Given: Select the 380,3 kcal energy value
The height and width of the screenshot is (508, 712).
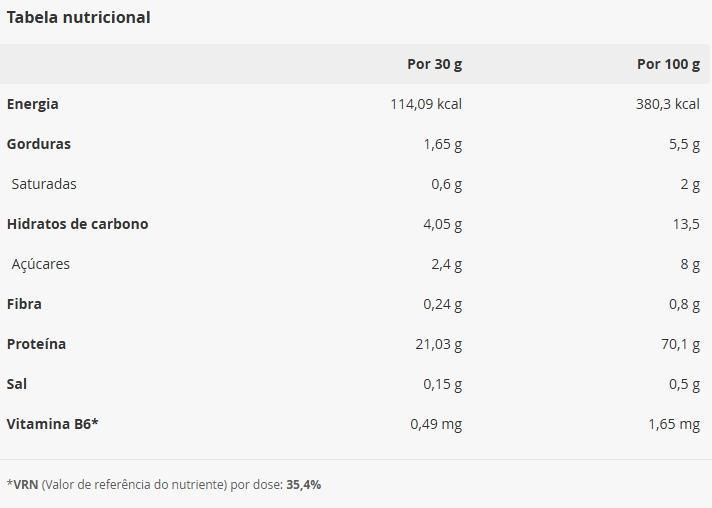Looking at the screenshot, I should tap(666, 104).
